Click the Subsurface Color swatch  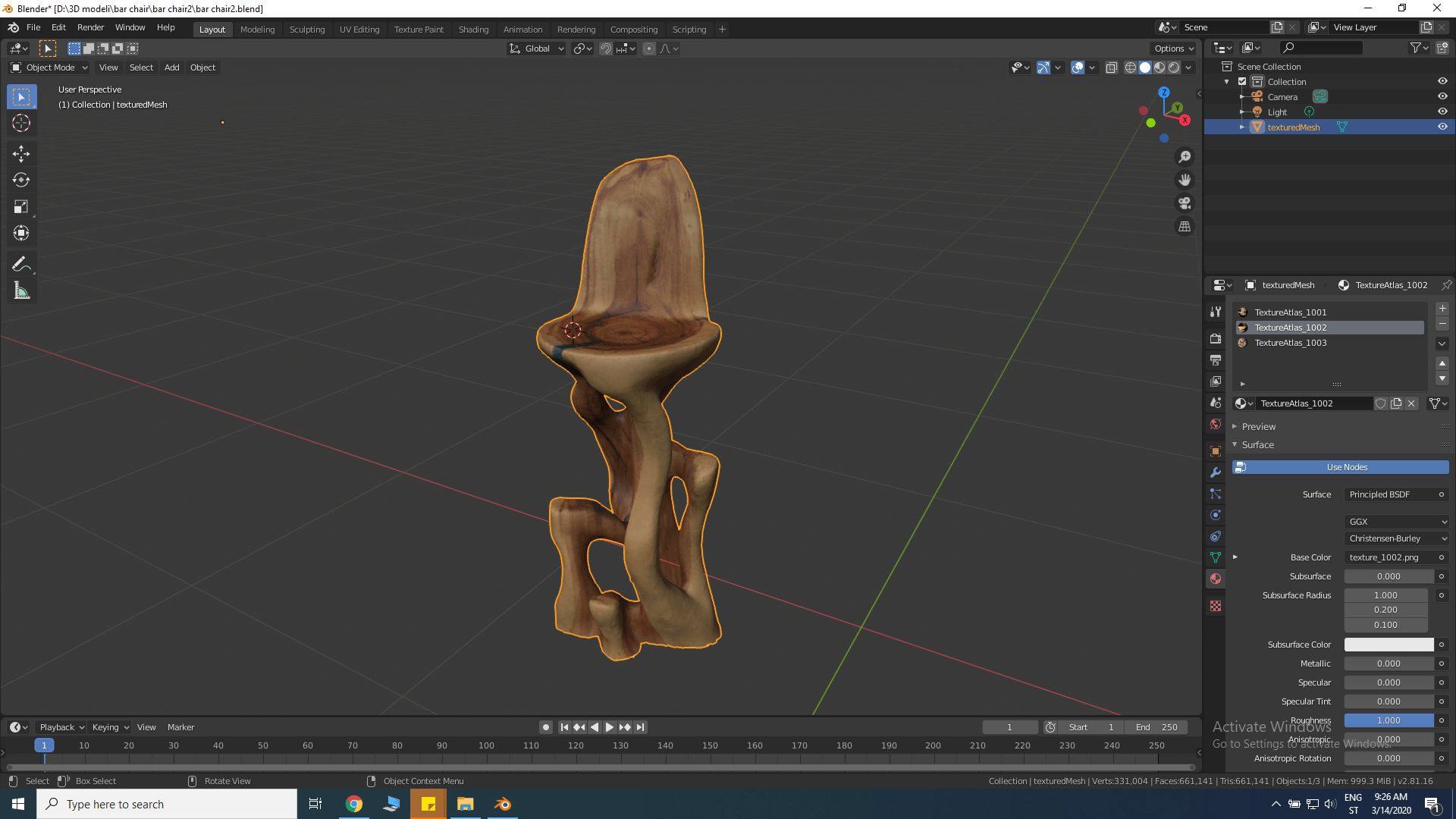tap(1389, 645)
